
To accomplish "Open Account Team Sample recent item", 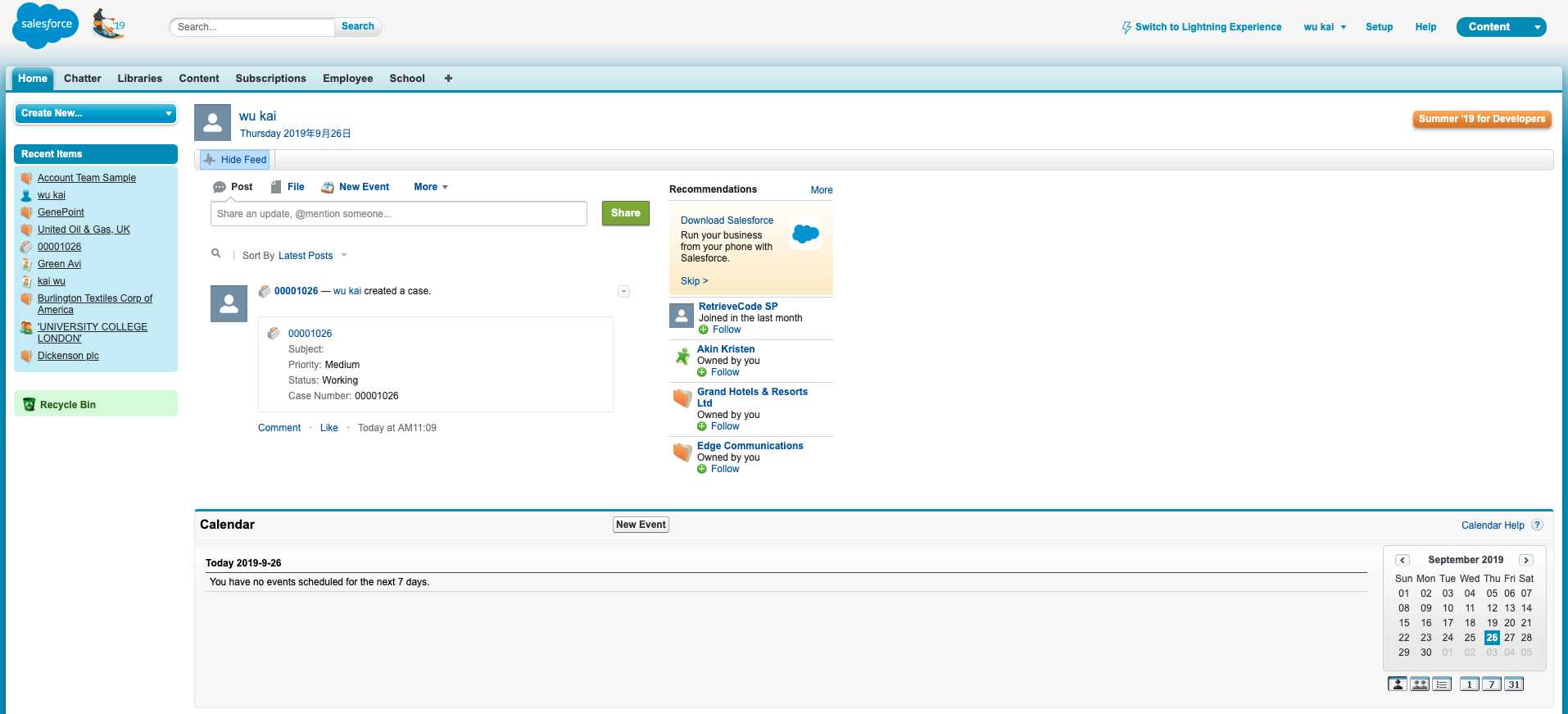I will tap(87, 178).
